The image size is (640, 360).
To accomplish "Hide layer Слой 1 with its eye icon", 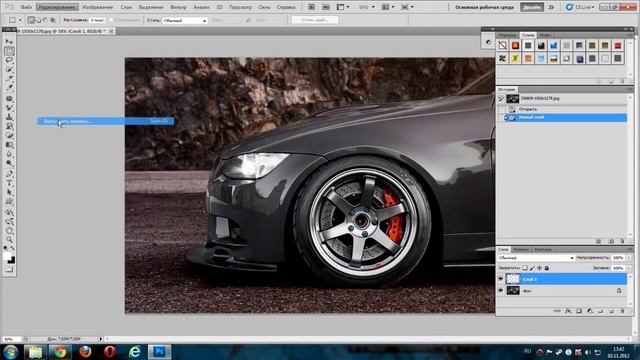I will [501, 279].
